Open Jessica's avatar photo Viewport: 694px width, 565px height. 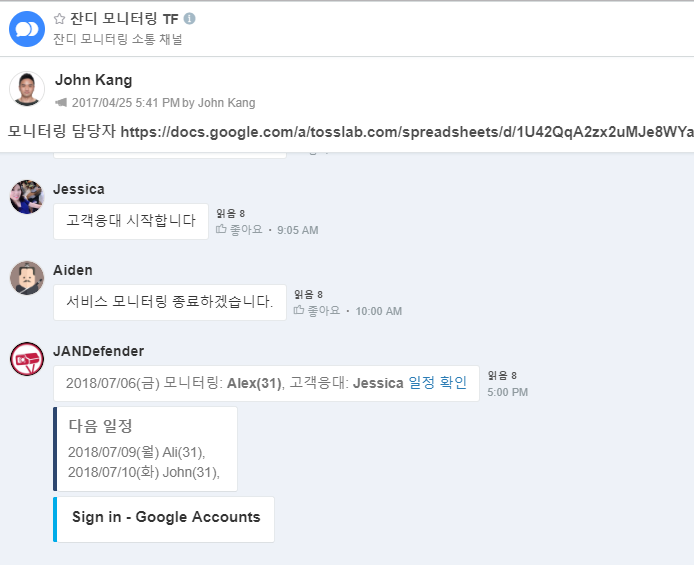coord(27,197)
